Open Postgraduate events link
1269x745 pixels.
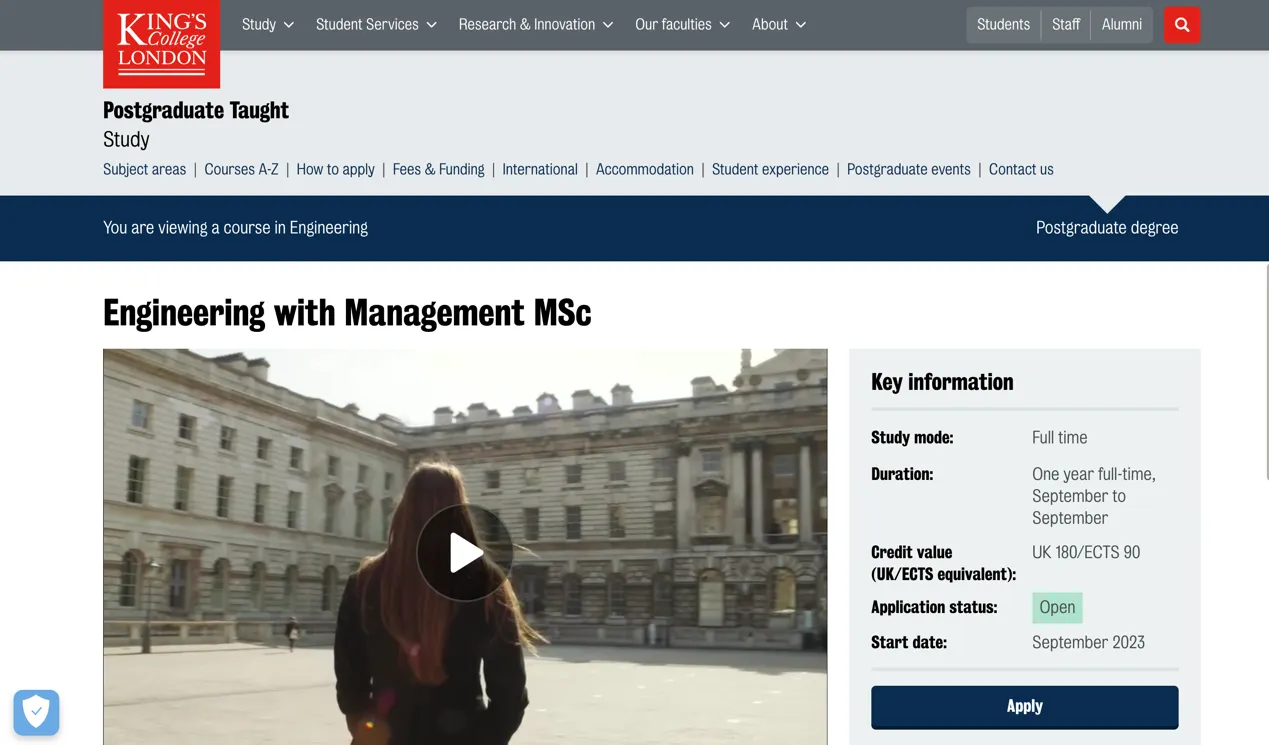click(908, 169)
